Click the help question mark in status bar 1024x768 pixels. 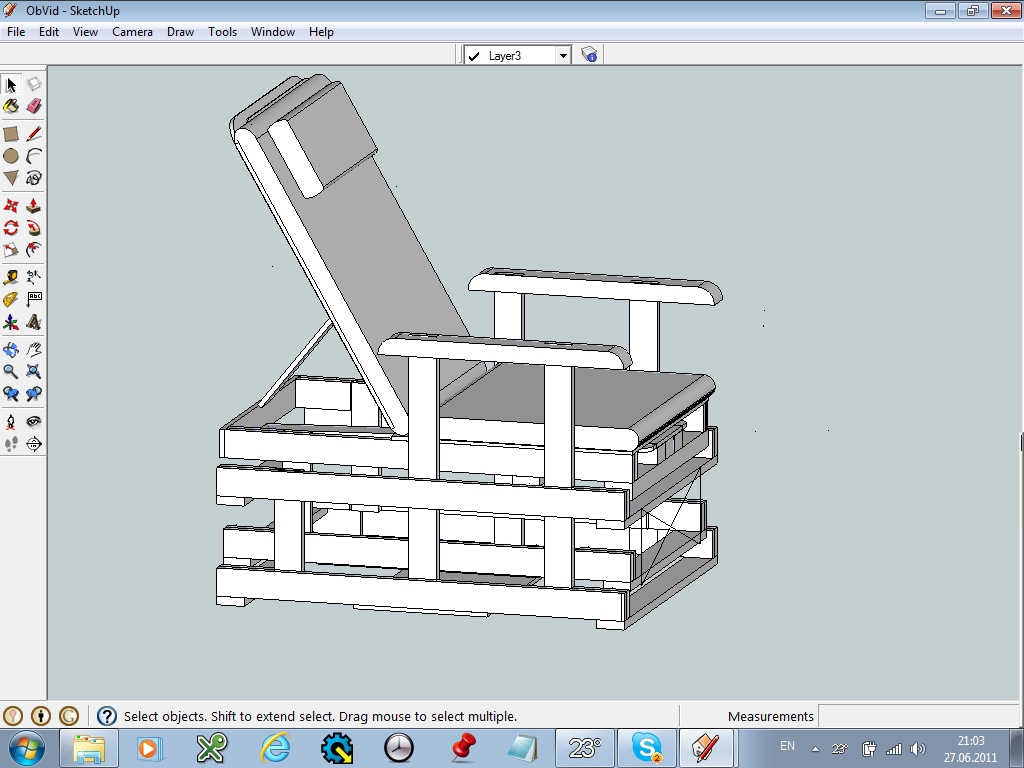(106, 716)
